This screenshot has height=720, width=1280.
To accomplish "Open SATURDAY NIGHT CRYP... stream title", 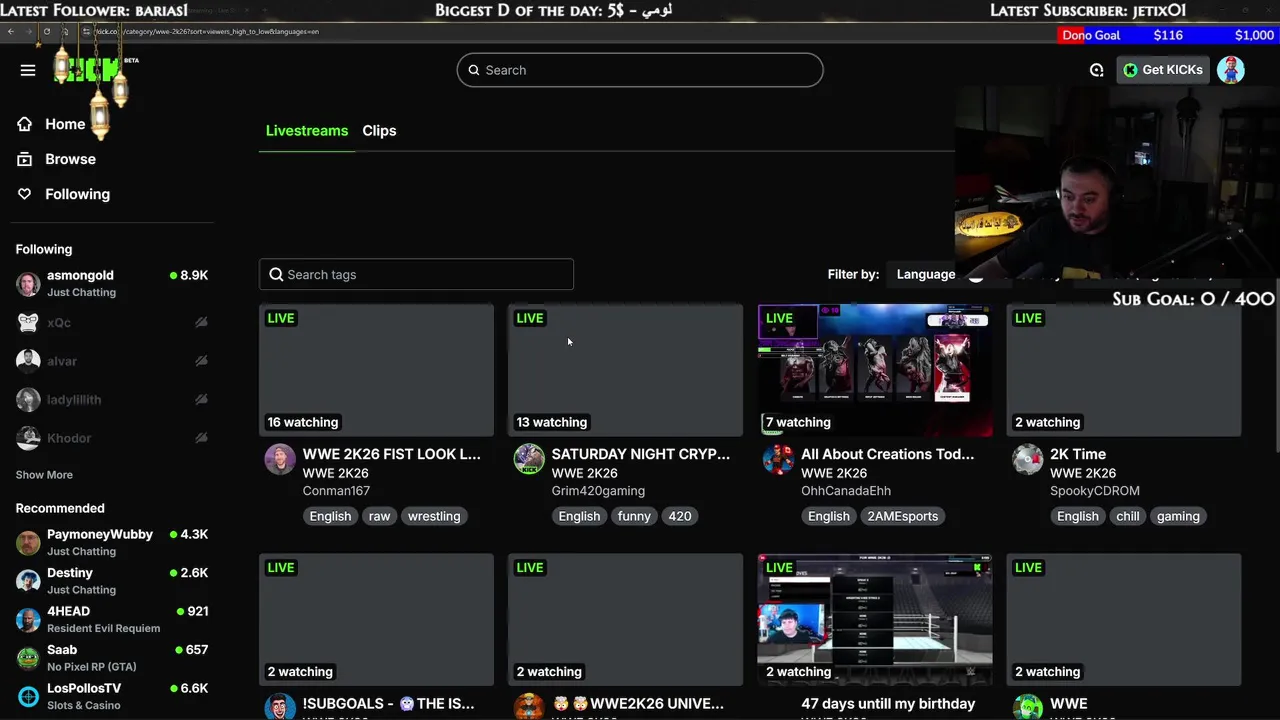I will pyautogui.click(x=641, y=454).
